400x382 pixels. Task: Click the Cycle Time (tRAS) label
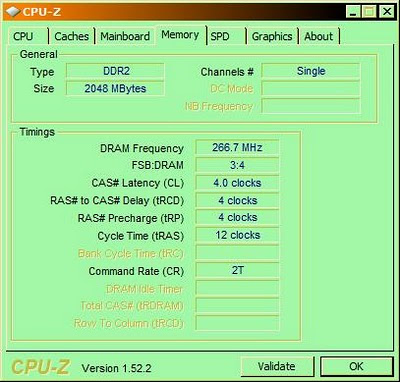coord(141,236)
